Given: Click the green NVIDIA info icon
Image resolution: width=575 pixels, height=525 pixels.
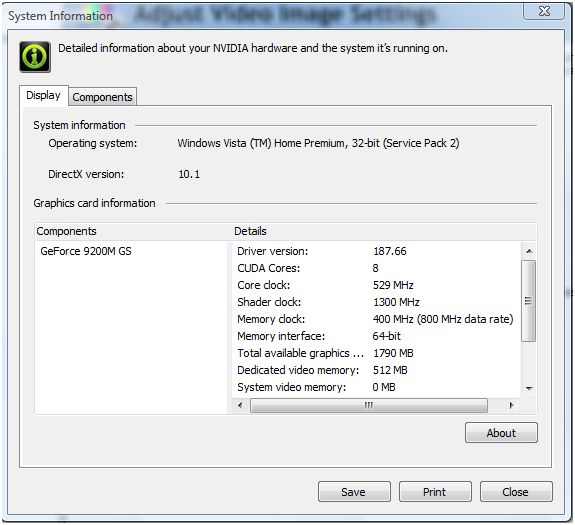Looking at the screenshot, I should click(x=35, y=57).
